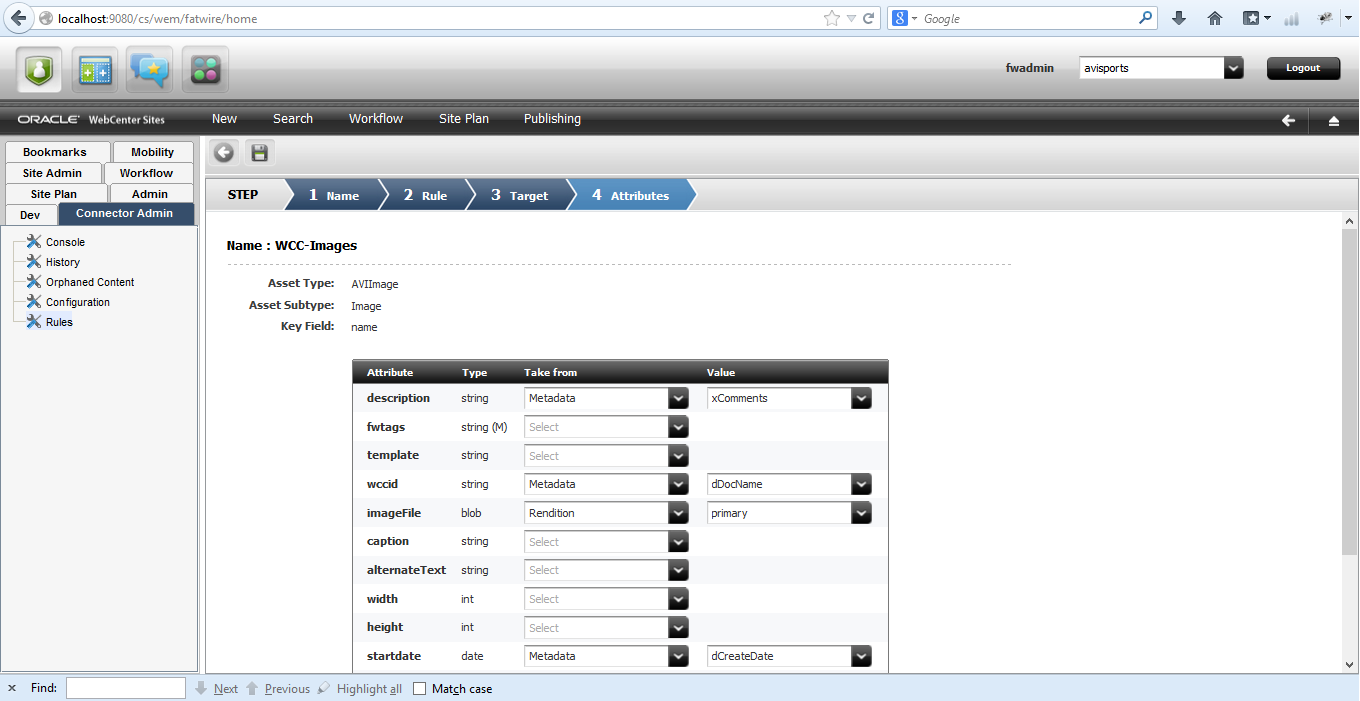Open the Community chat bubbles icon

148,68
